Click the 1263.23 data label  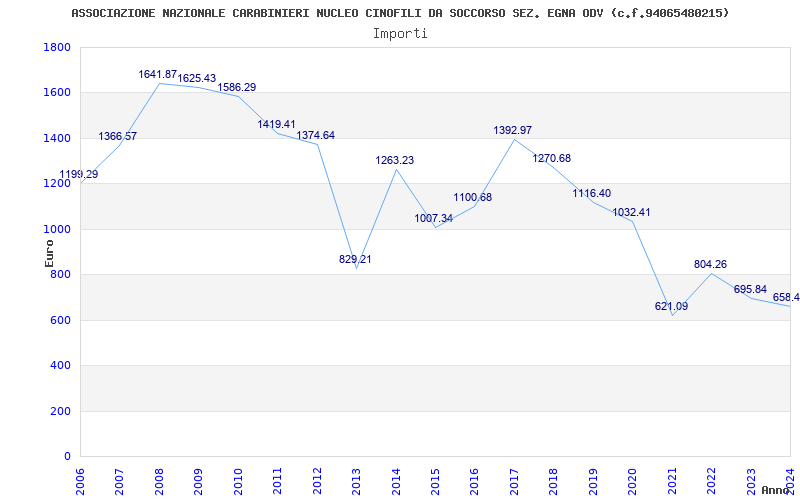coord(395,160)
